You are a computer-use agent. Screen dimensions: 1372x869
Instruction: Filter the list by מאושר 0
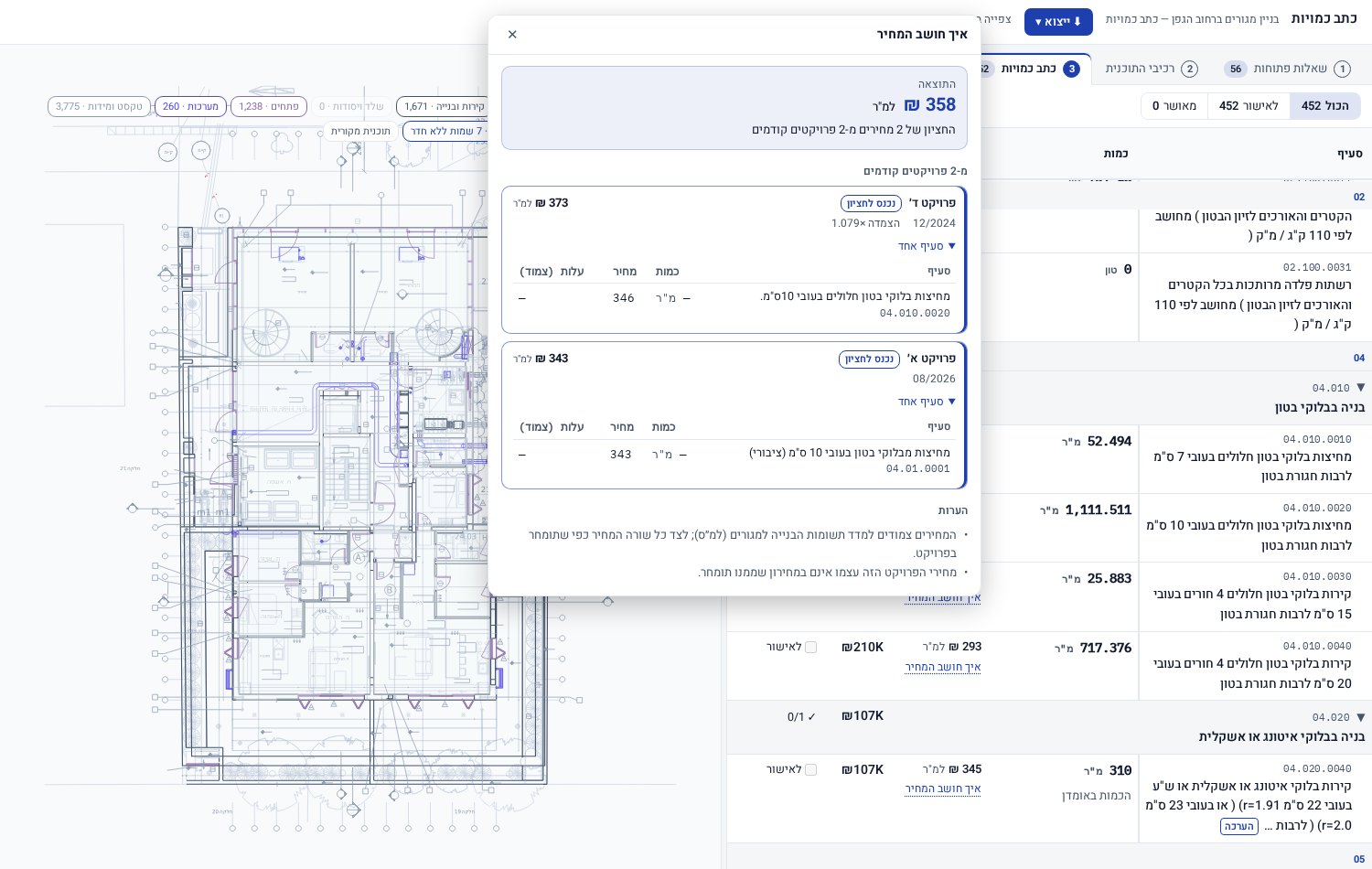1174,106
